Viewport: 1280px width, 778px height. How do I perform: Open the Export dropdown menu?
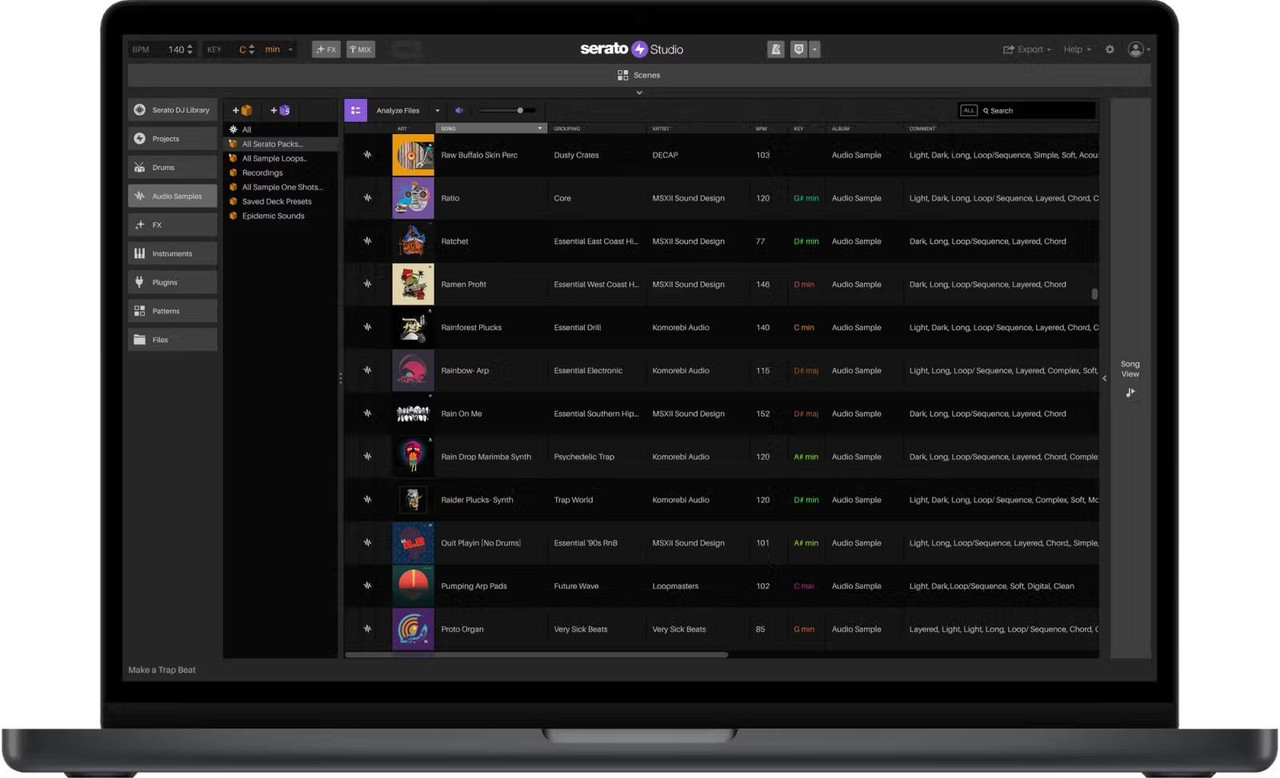coord(1027,49)
